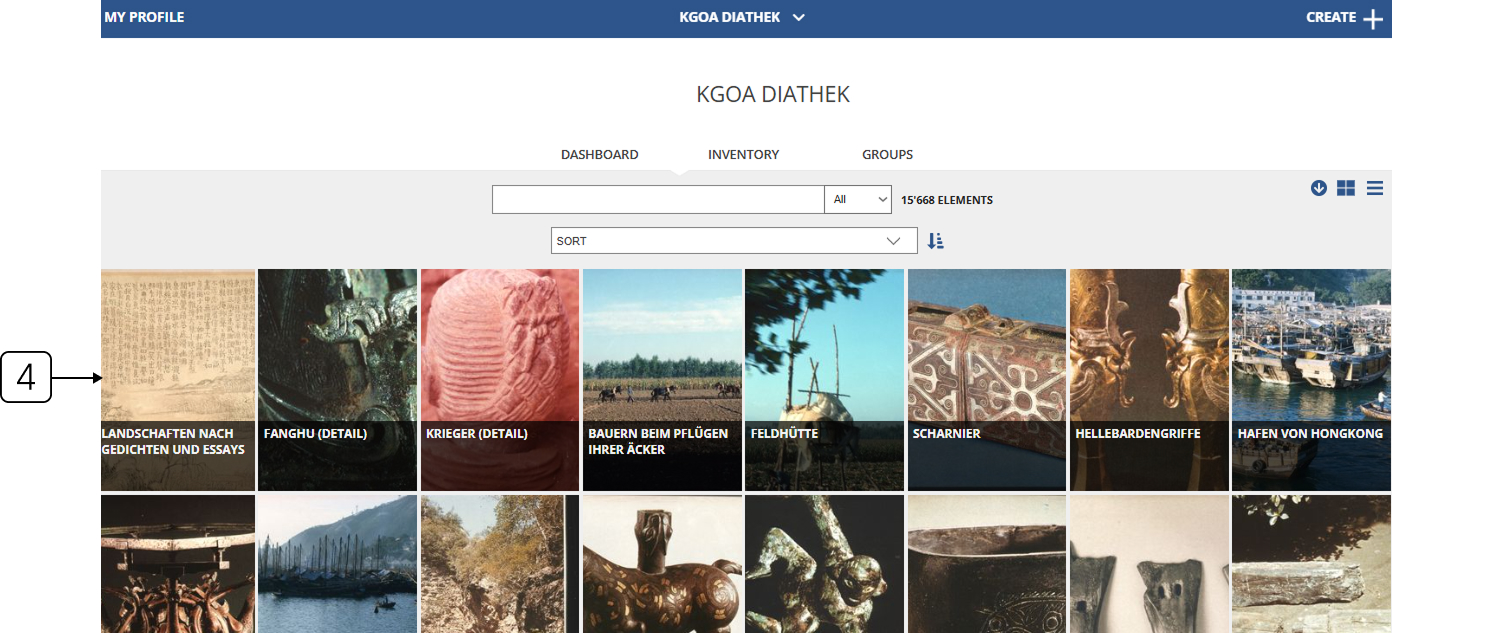Viewport: 1493px width, 633px height.
Task: Toggle the sort direction icon
Action: [x=935, y=241]
